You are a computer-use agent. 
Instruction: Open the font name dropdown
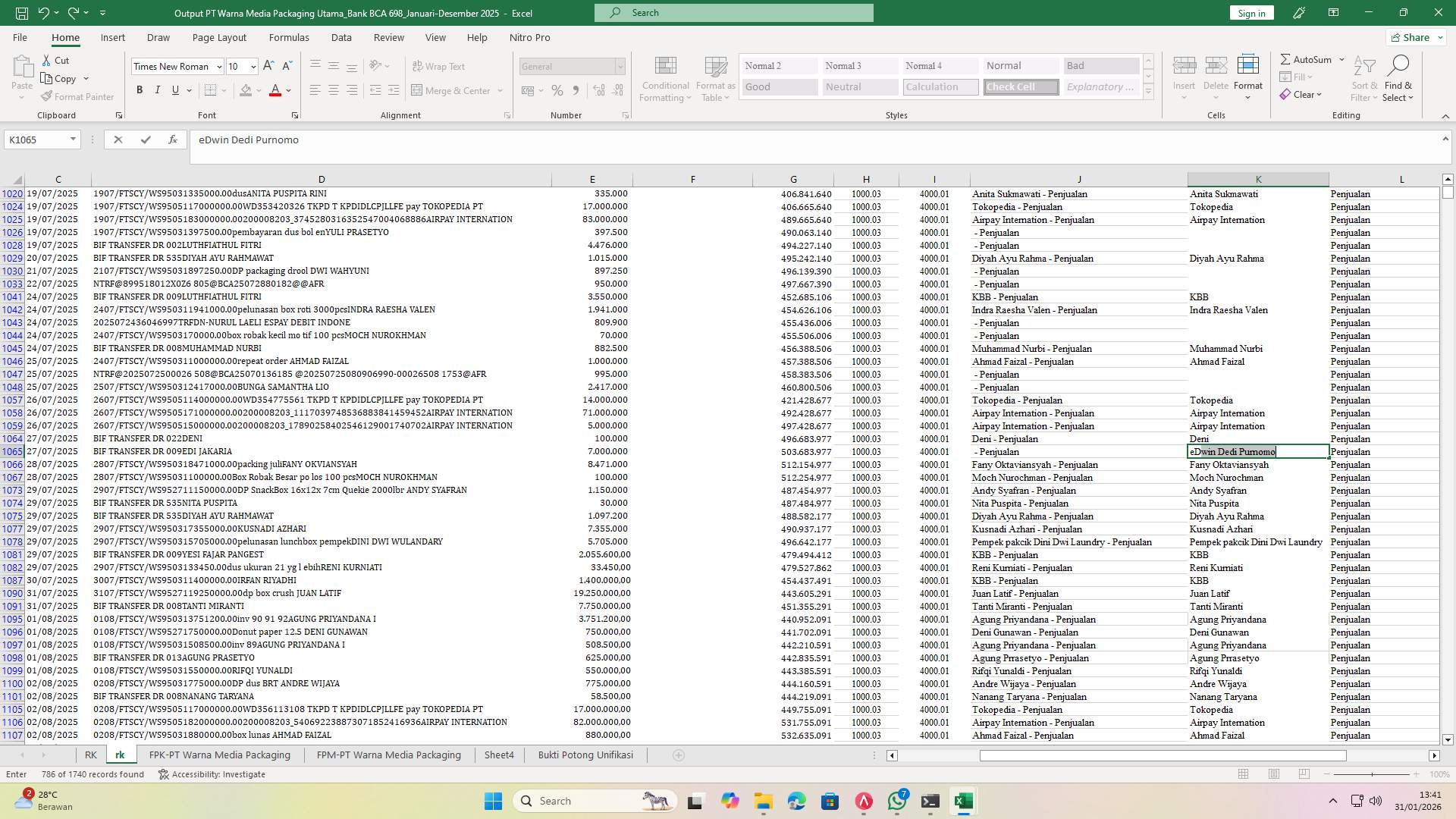[x=219, y=66]
